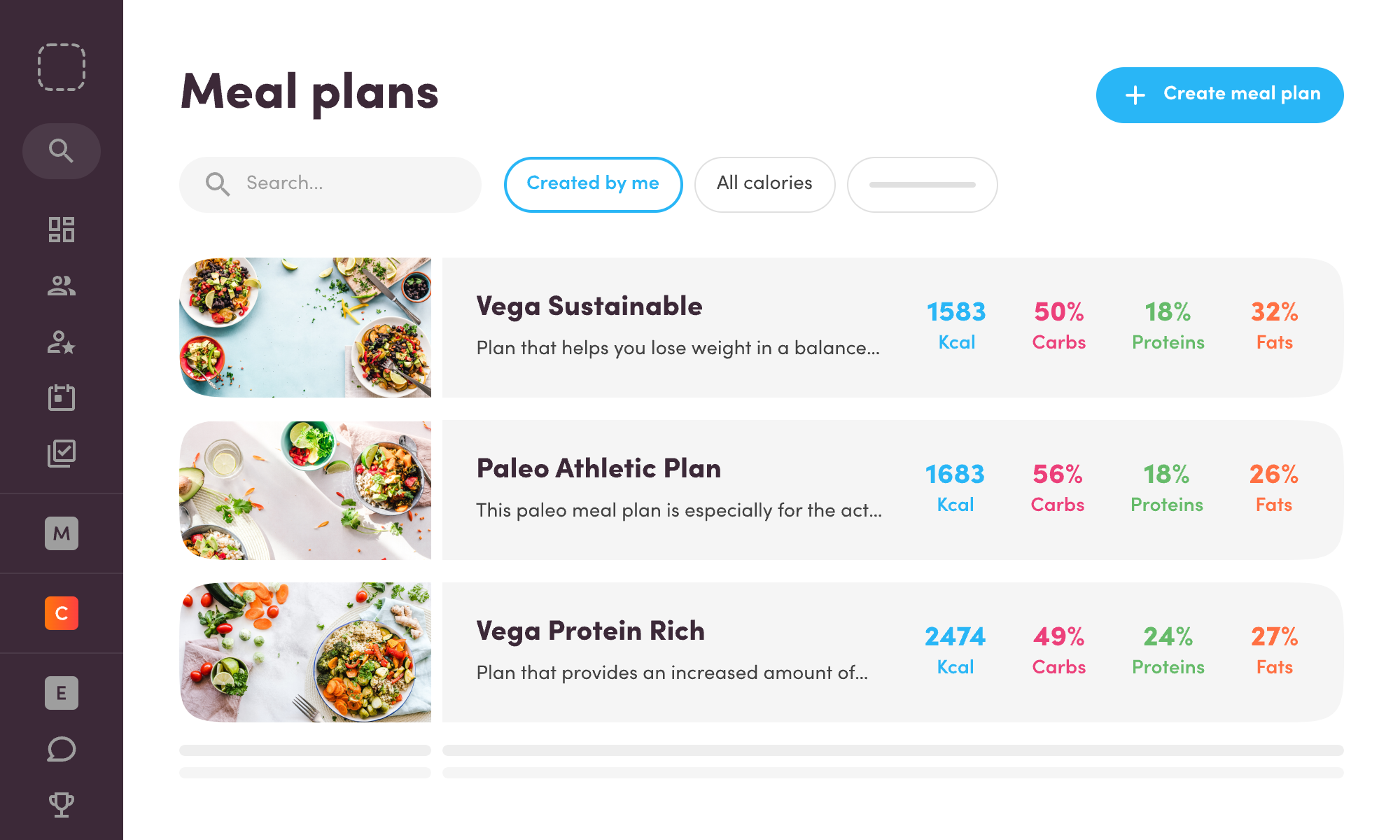Select the starred client icon
Image resolution: width=1400 pixels, height=840 pixels.
pos(62,342)
